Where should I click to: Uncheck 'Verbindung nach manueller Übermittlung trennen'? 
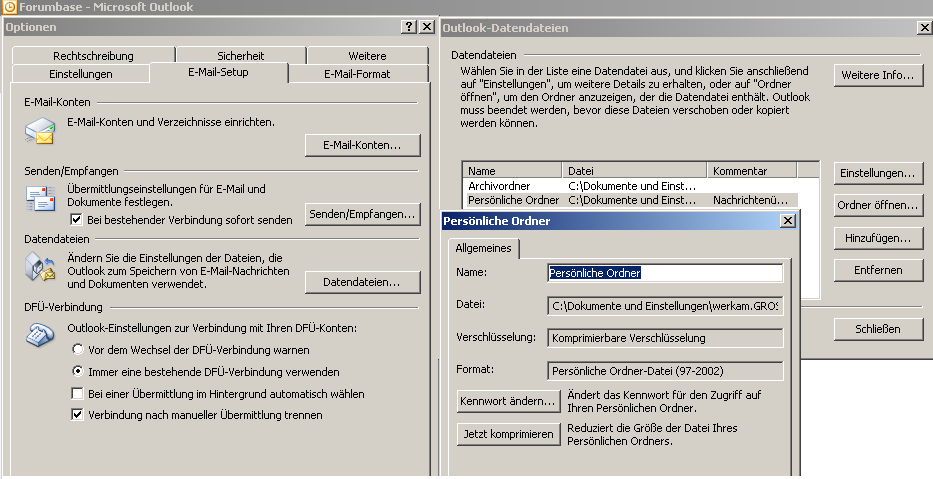tap(77, 415)
